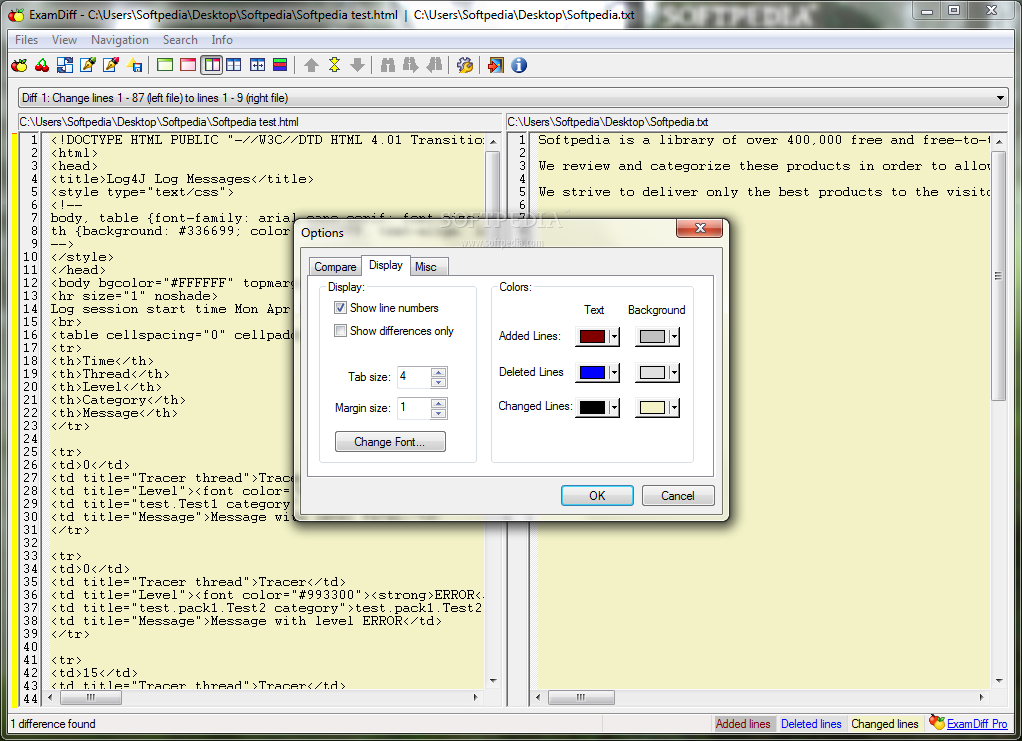Click the Compare files apple icon
Screen dimensions: 1022x741
click(20, 65)
